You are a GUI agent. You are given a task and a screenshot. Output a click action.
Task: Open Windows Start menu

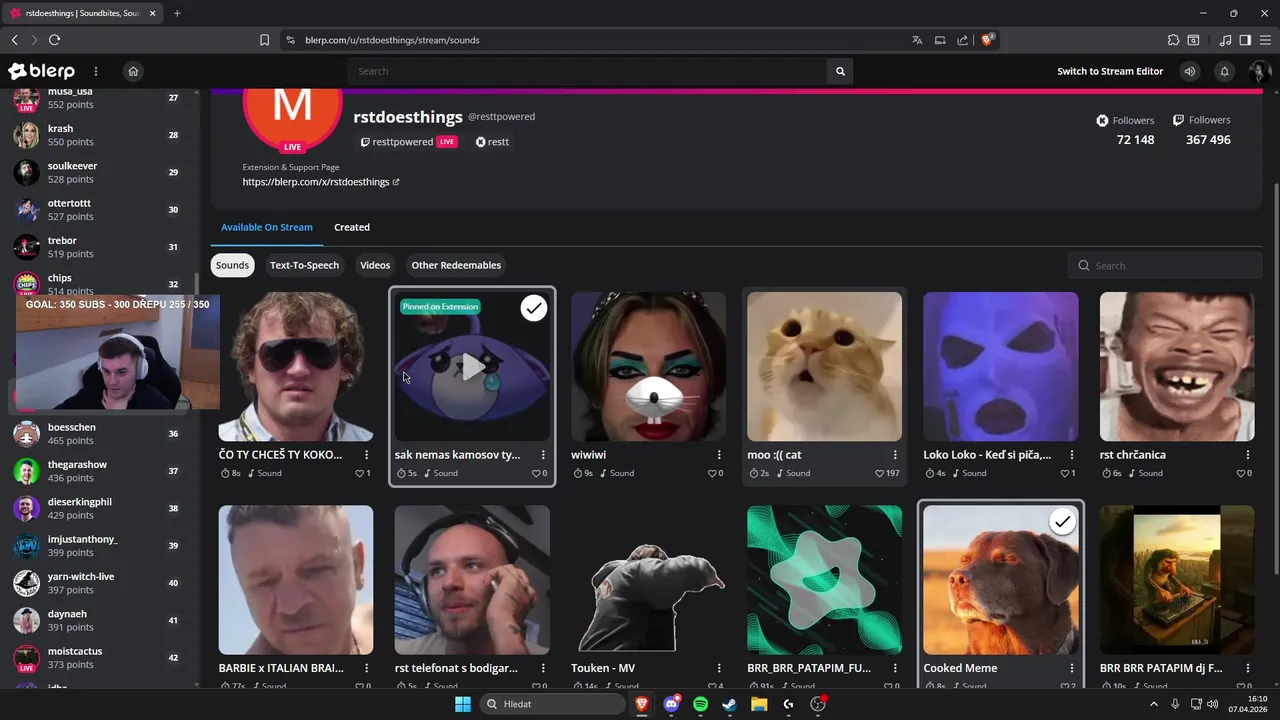point(463,704)
